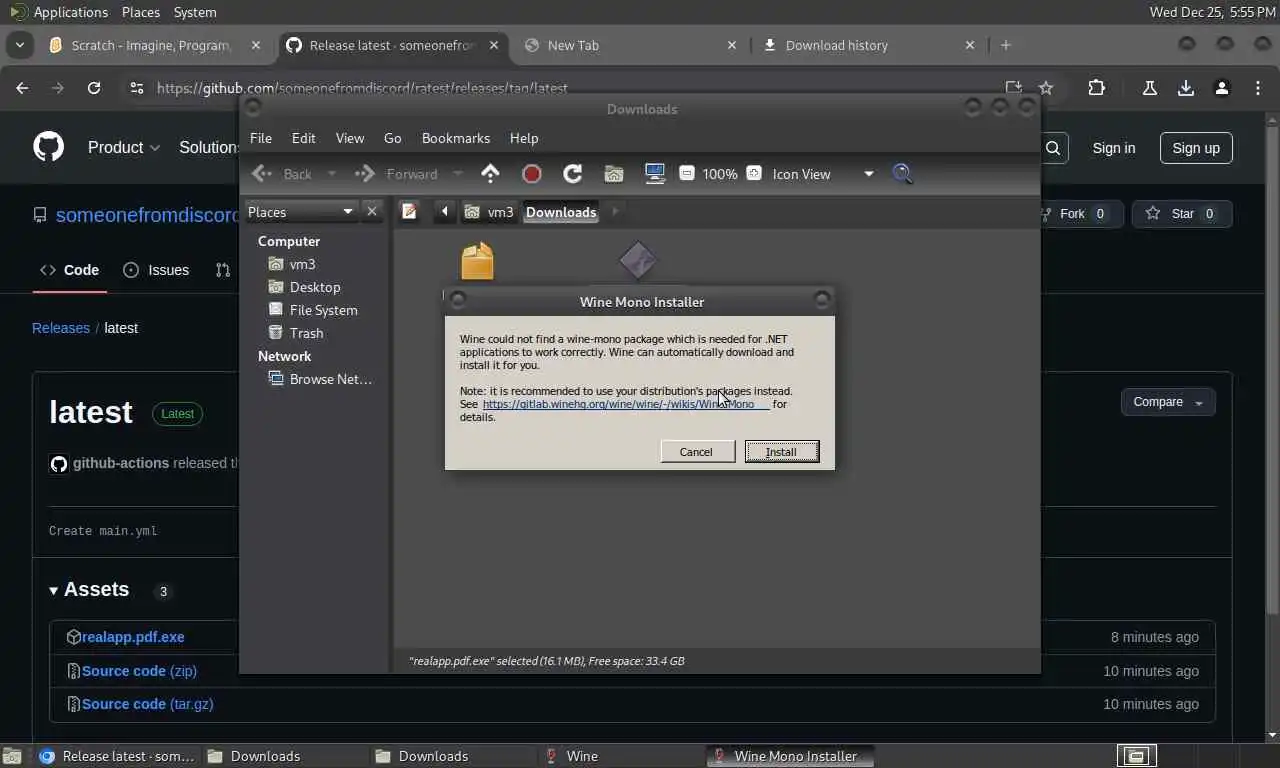Click the site information icon in address bar
Image resolution: width=1280 pixels, height=768 pixels.
pyautogui.click(x=137, y=88)
